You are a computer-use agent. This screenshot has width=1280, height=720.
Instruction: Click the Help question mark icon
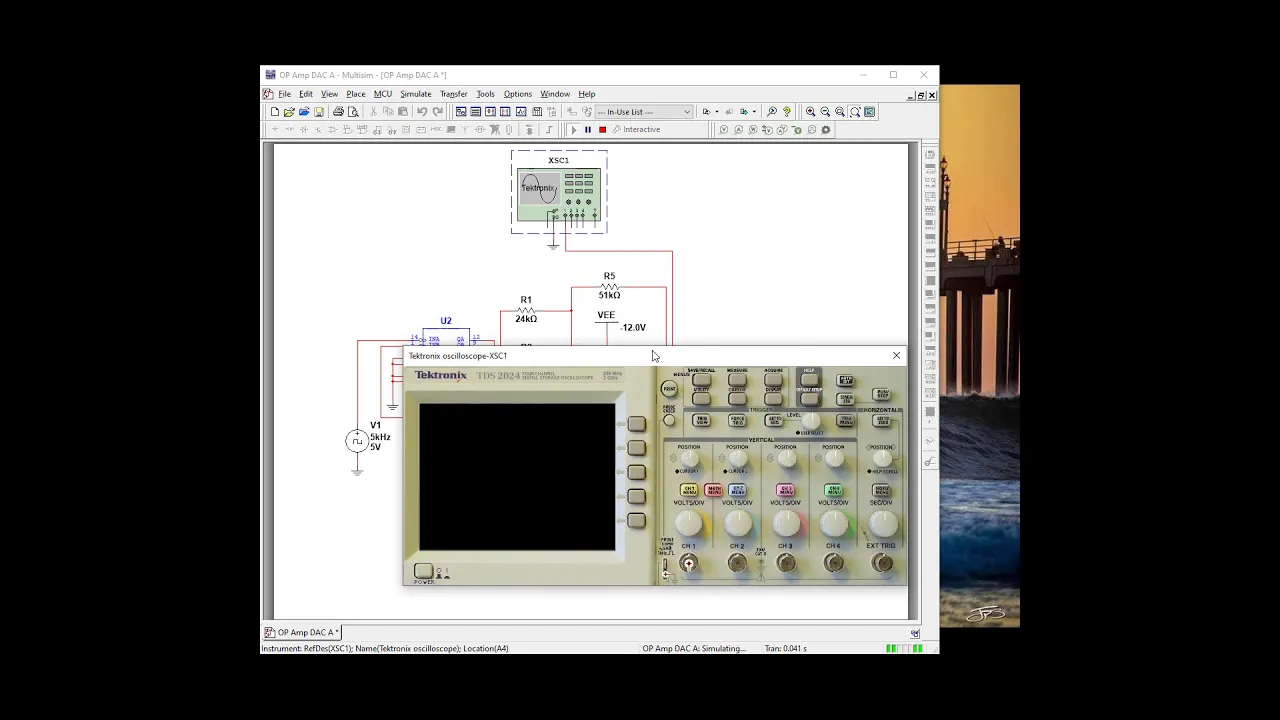(787, 112)
